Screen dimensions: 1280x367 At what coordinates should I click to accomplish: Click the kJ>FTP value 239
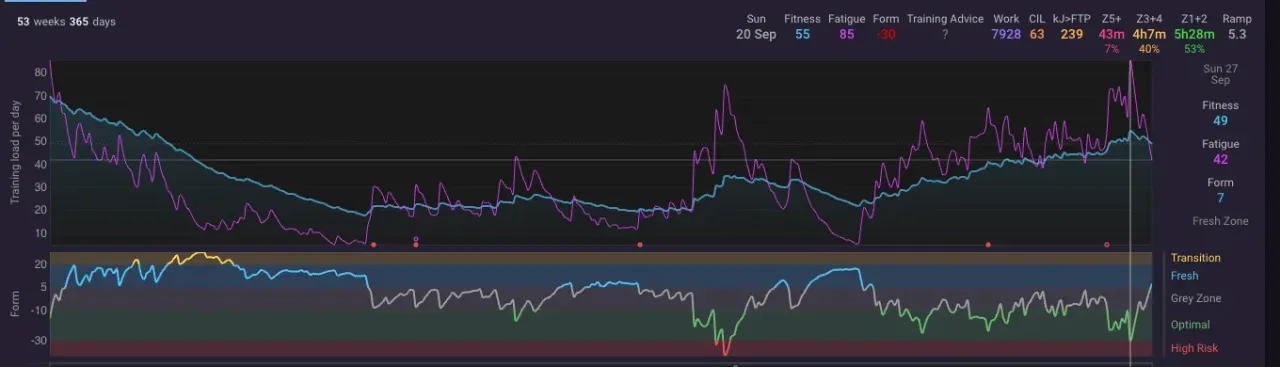[1071, 35]
